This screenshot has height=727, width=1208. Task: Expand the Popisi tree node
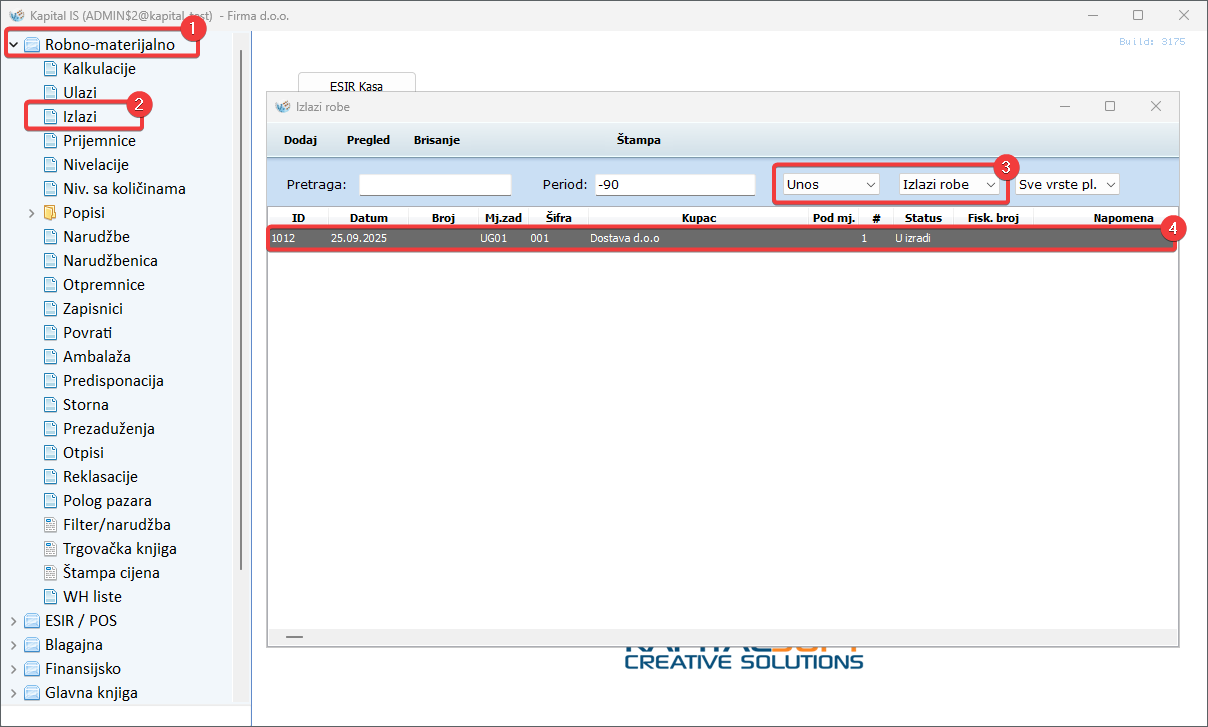(32, 213)
